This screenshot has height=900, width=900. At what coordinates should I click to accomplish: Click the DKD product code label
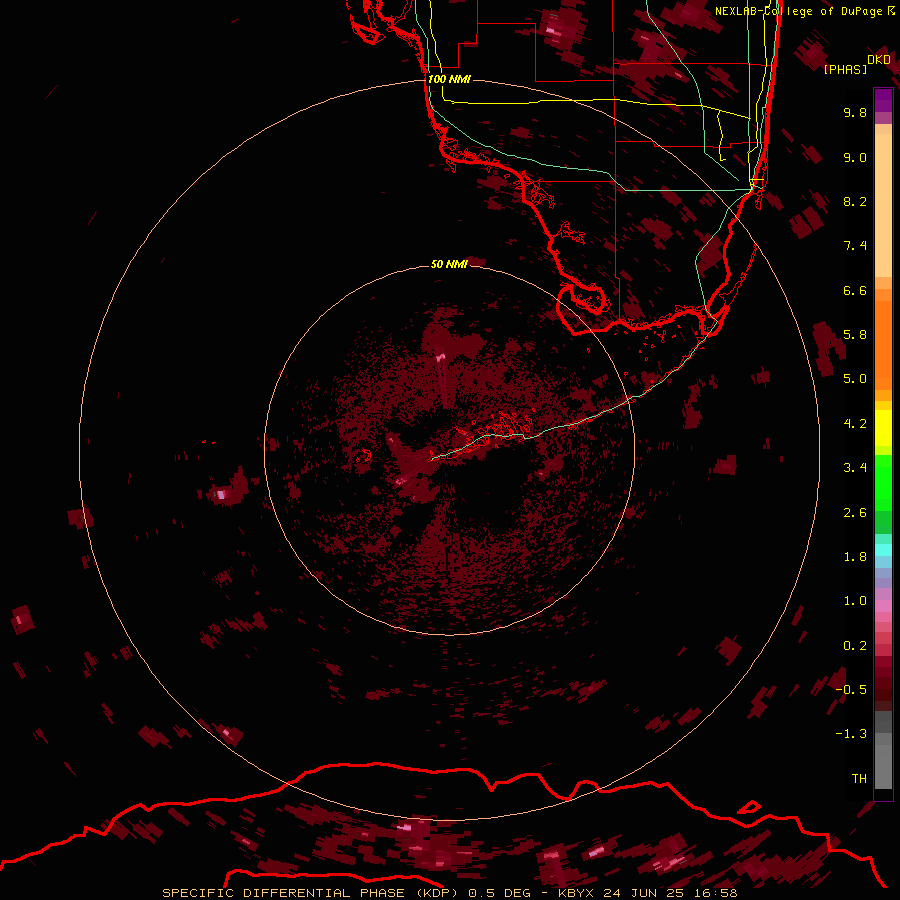click(879, 60)
